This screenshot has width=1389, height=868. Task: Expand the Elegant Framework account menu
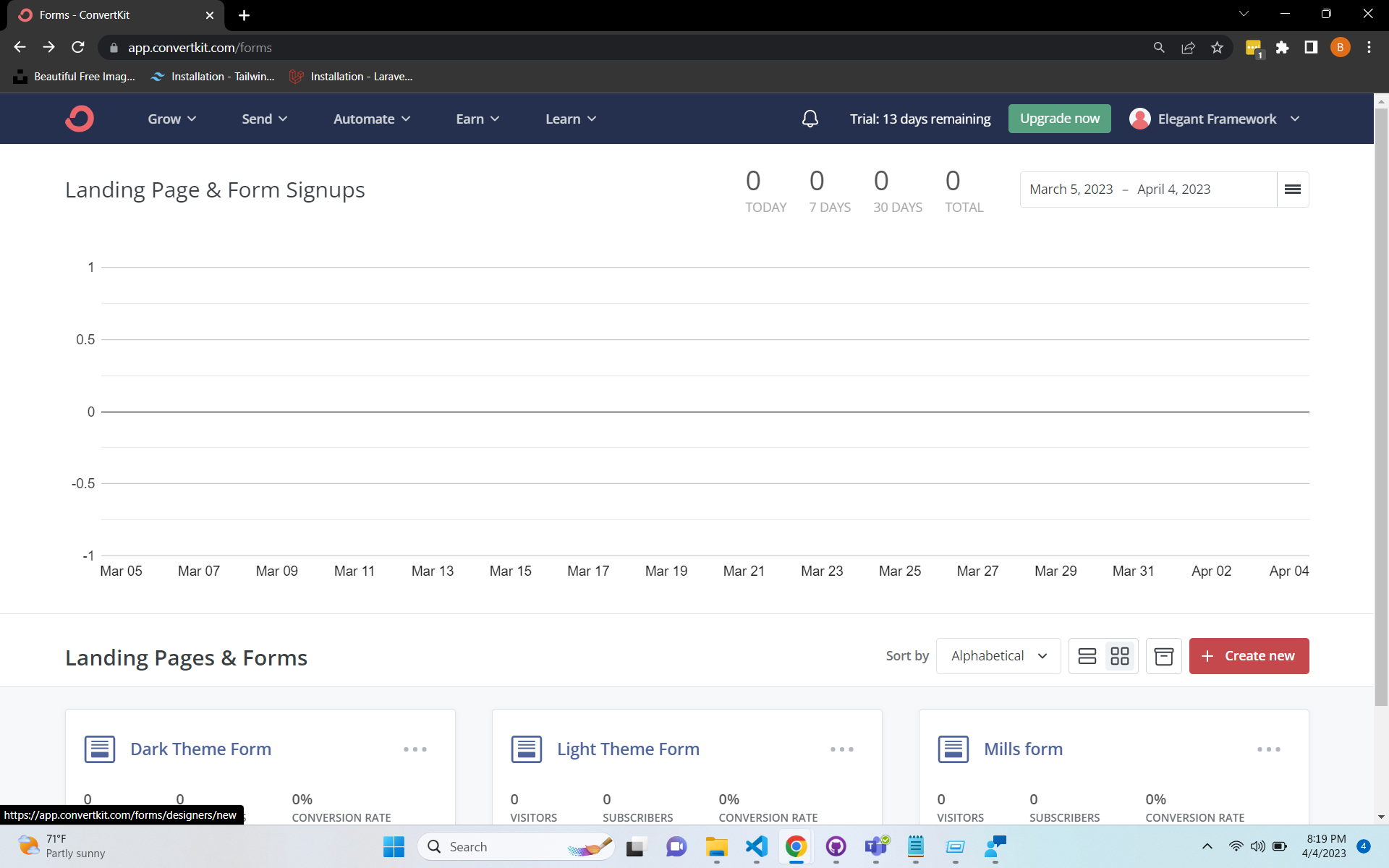click(x=1215, y=119)
